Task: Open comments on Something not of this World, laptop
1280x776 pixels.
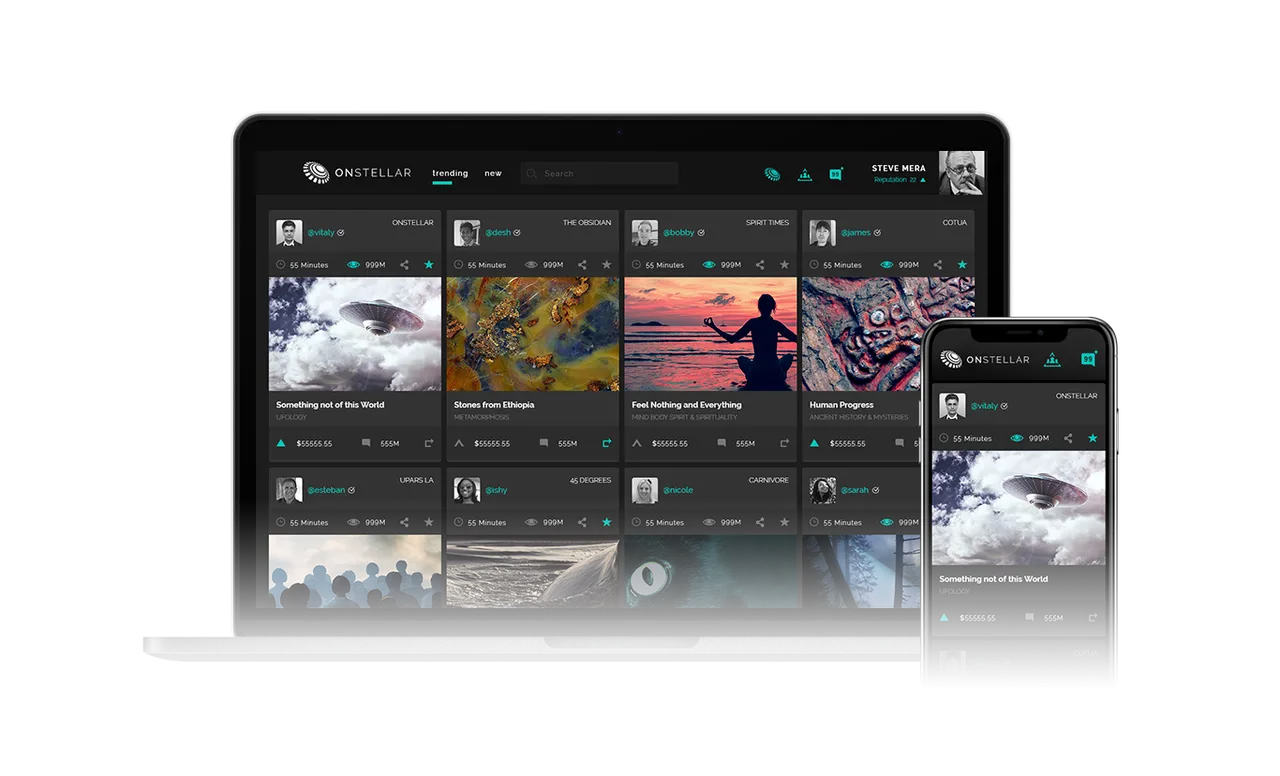Action: [x=366, y=443]
